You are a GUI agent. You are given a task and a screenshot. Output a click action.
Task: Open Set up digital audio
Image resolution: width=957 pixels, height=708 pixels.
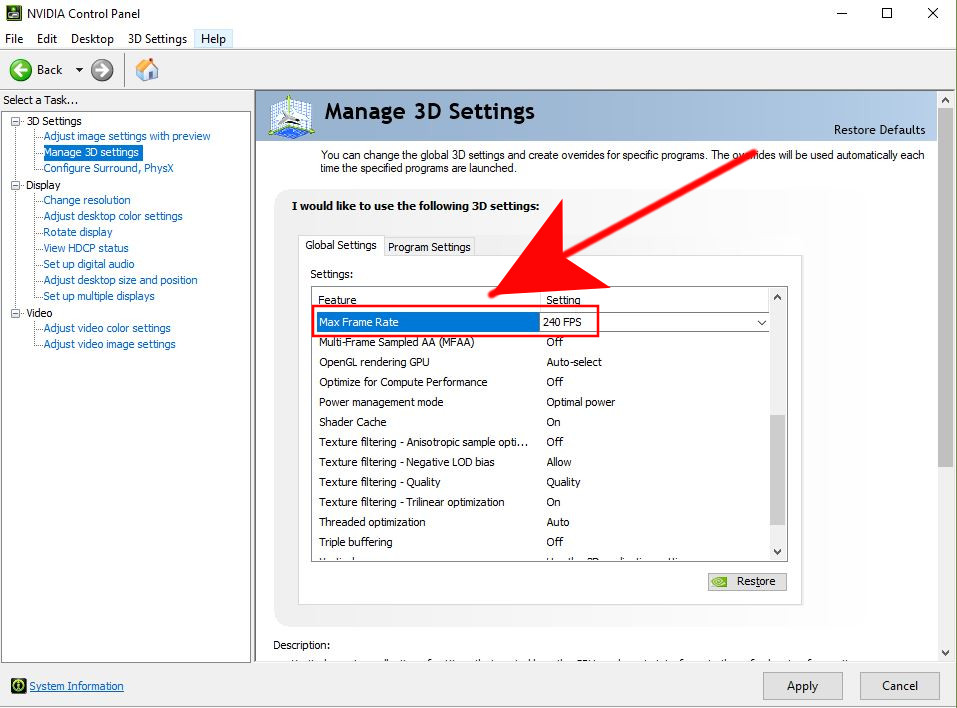tap(89, 264)
